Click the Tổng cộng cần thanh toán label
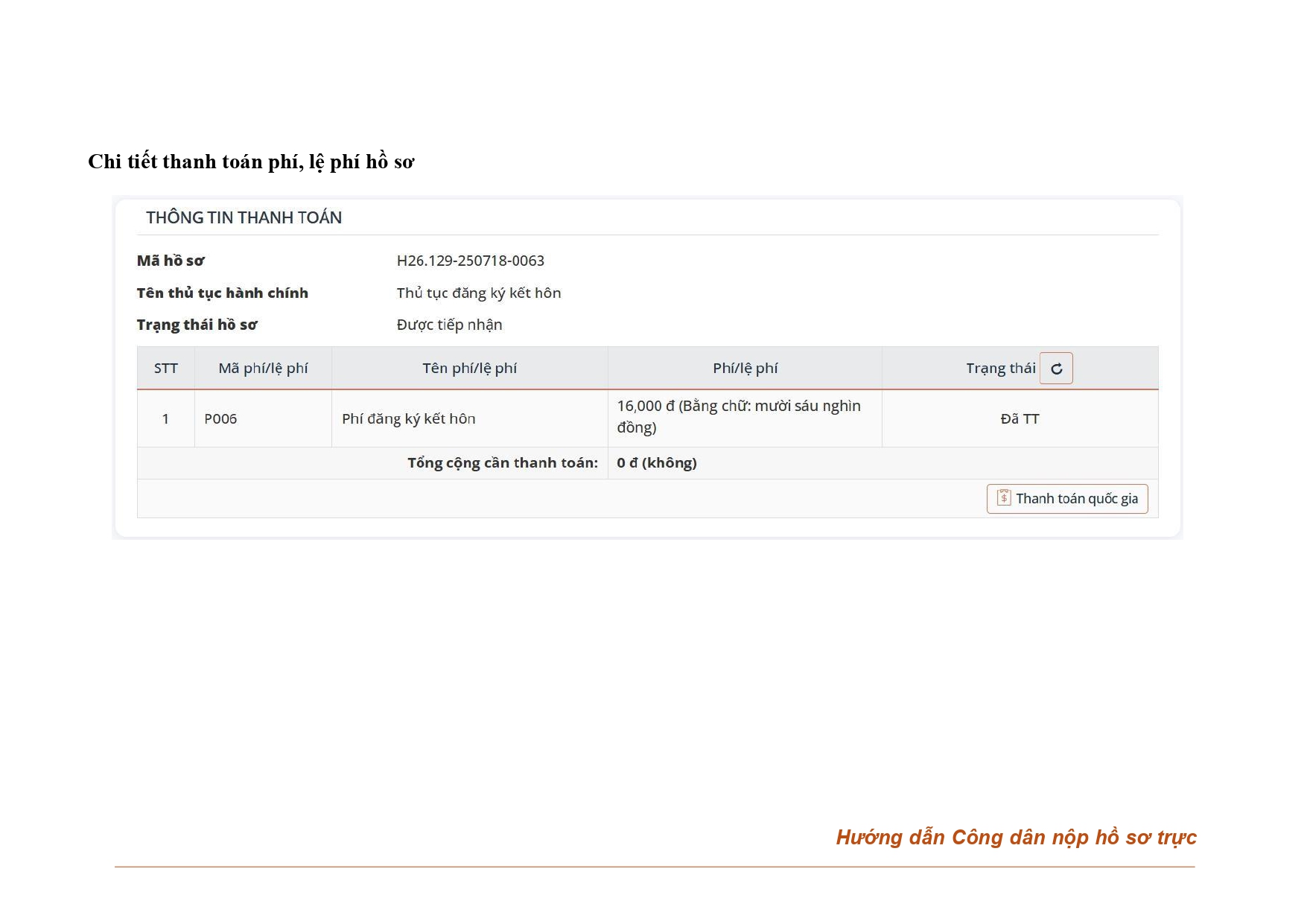 [502, 463]
